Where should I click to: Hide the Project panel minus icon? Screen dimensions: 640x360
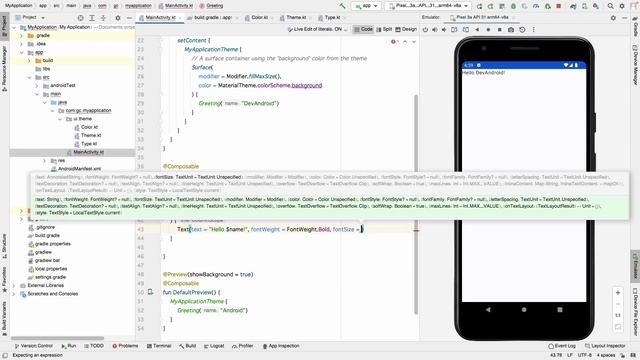[129, 18]
